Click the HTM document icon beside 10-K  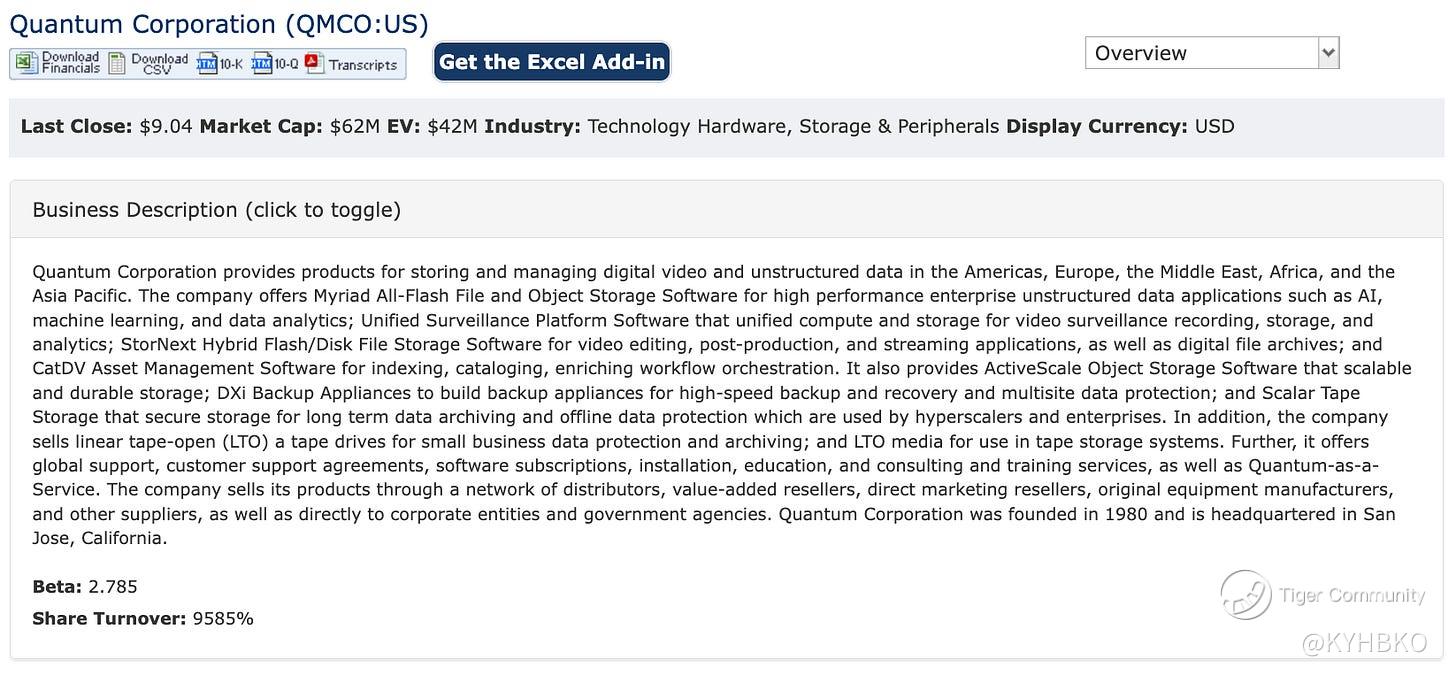(207, 64)
